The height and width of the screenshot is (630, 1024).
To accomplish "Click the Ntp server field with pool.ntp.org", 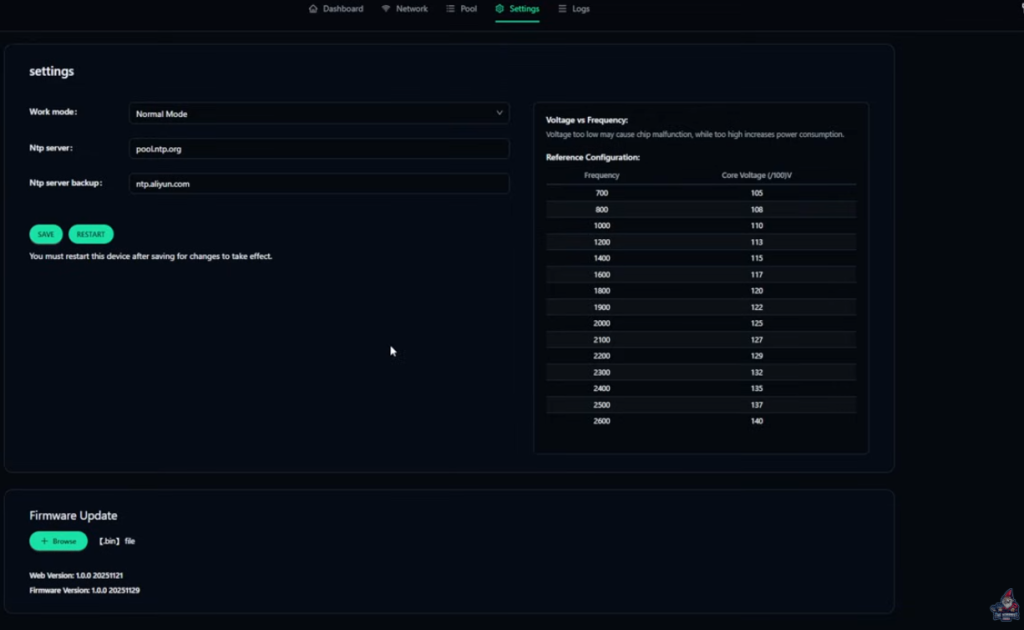I will click(x=319, y=149).
